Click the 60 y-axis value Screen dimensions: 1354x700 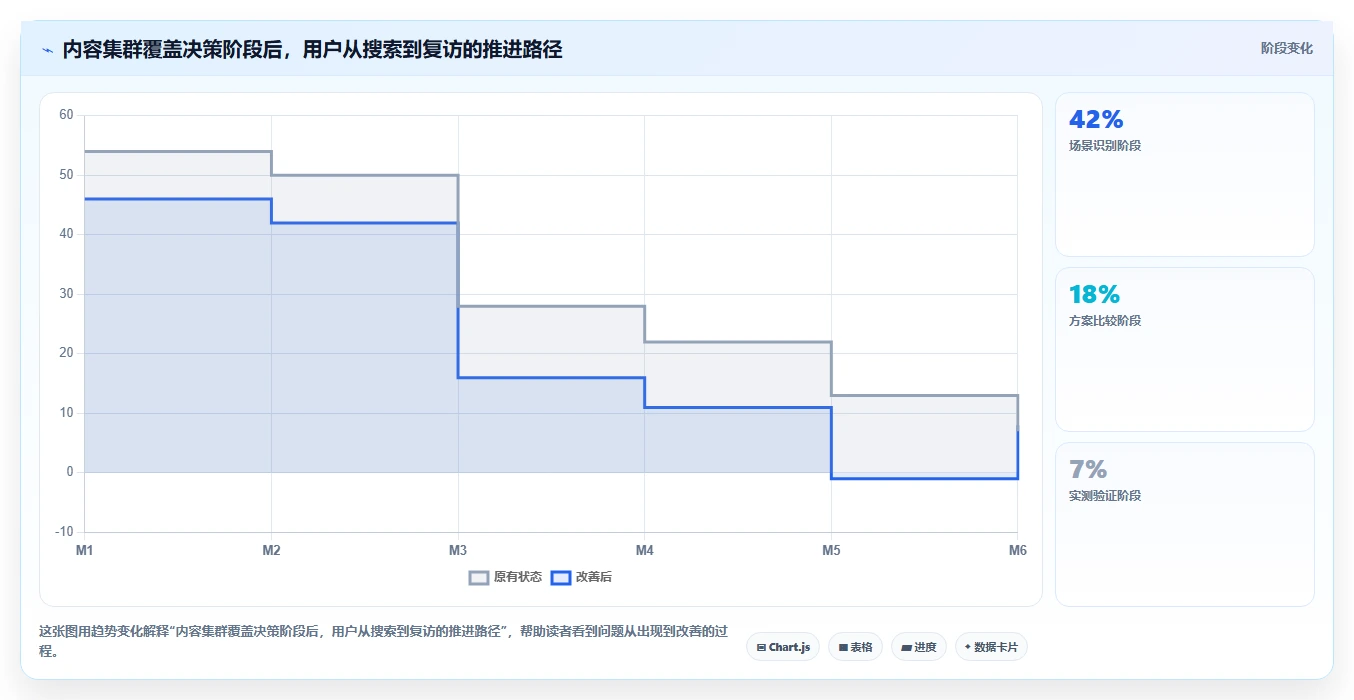point(66,115)
